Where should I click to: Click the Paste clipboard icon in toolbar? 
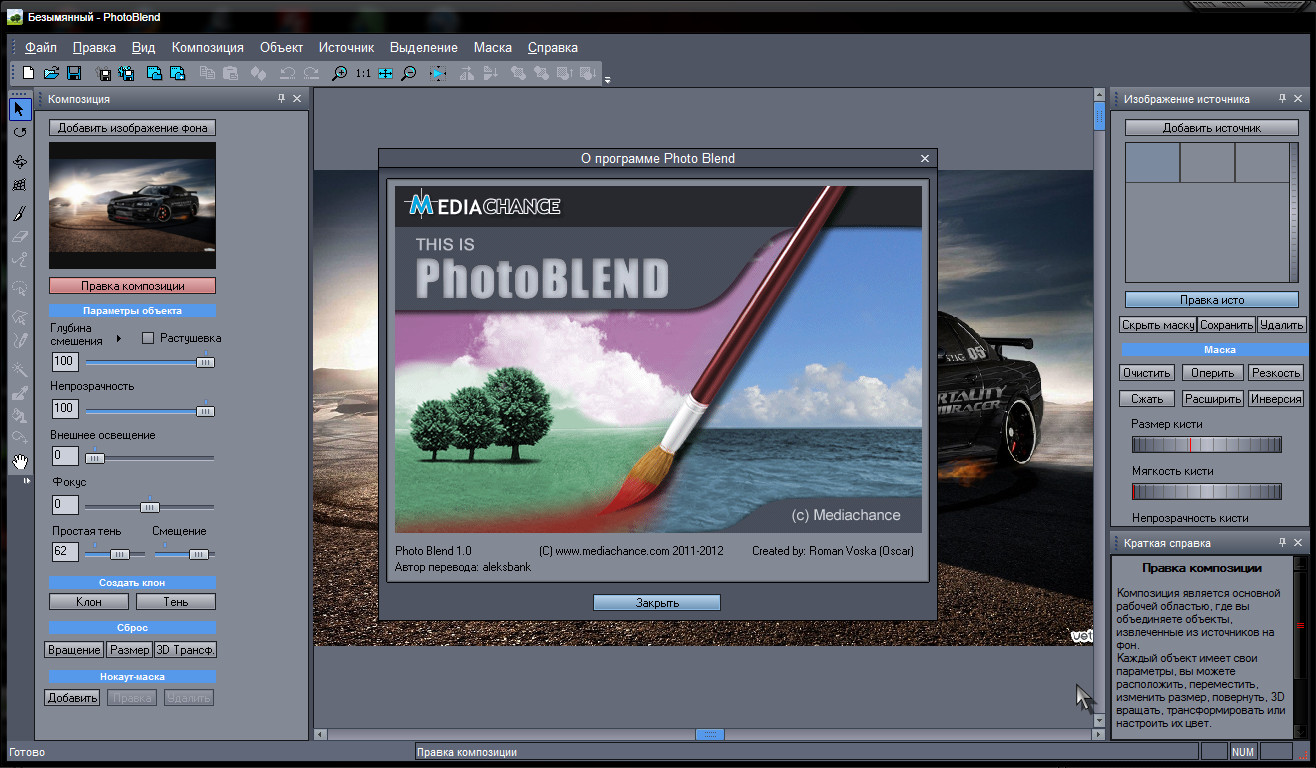pos(231,73)
